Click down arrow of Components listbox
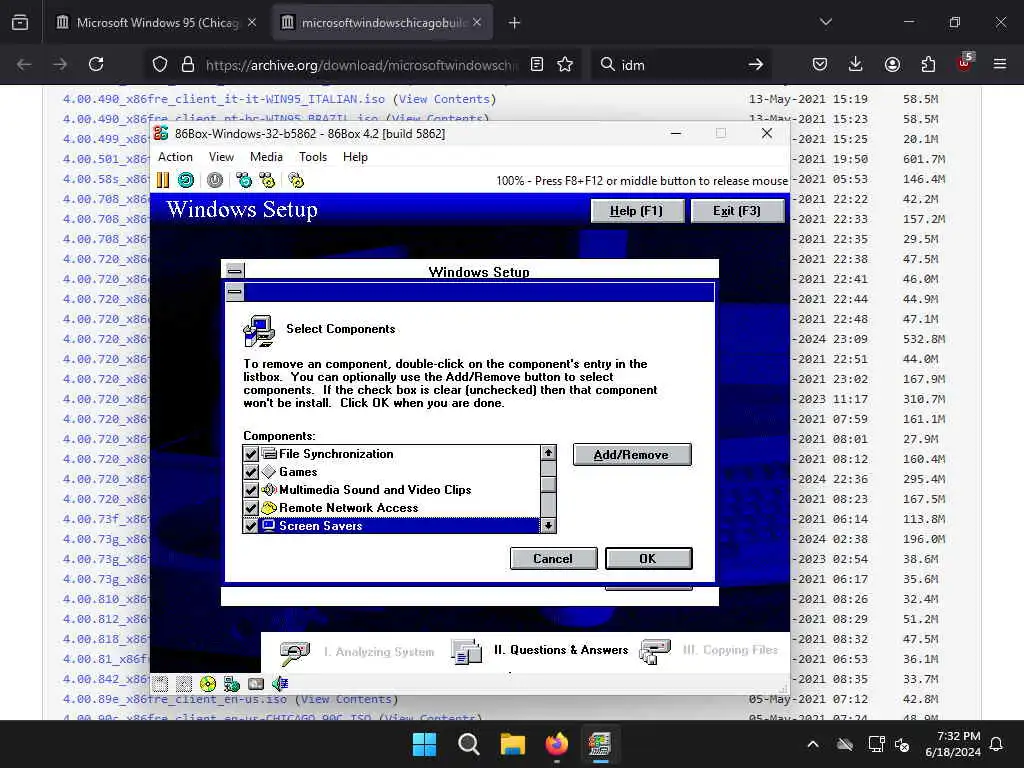The image size is (1024, 768). click(549, 525)
